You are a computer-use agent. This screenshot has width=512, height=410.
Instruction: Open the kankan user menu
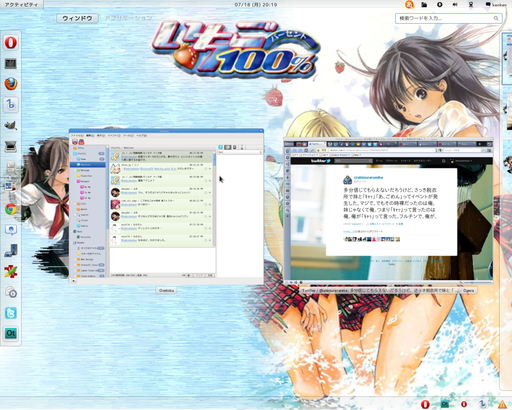tap(496, 5)
